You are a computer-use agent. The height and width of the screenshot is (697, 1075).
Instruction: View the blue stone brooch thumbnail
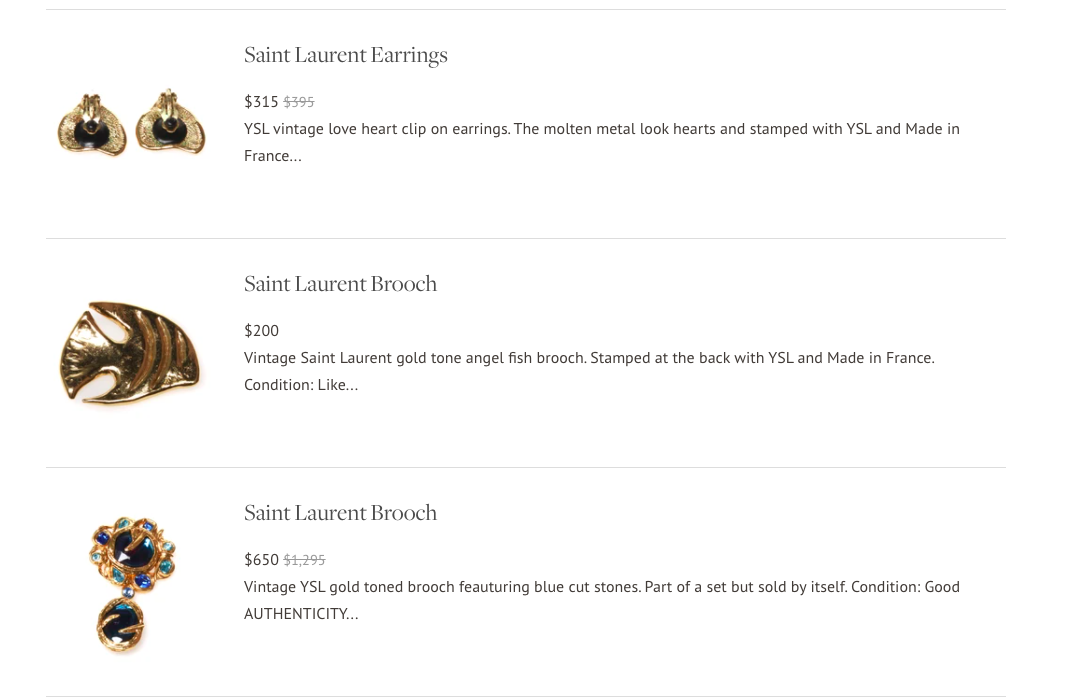(132, 584)
